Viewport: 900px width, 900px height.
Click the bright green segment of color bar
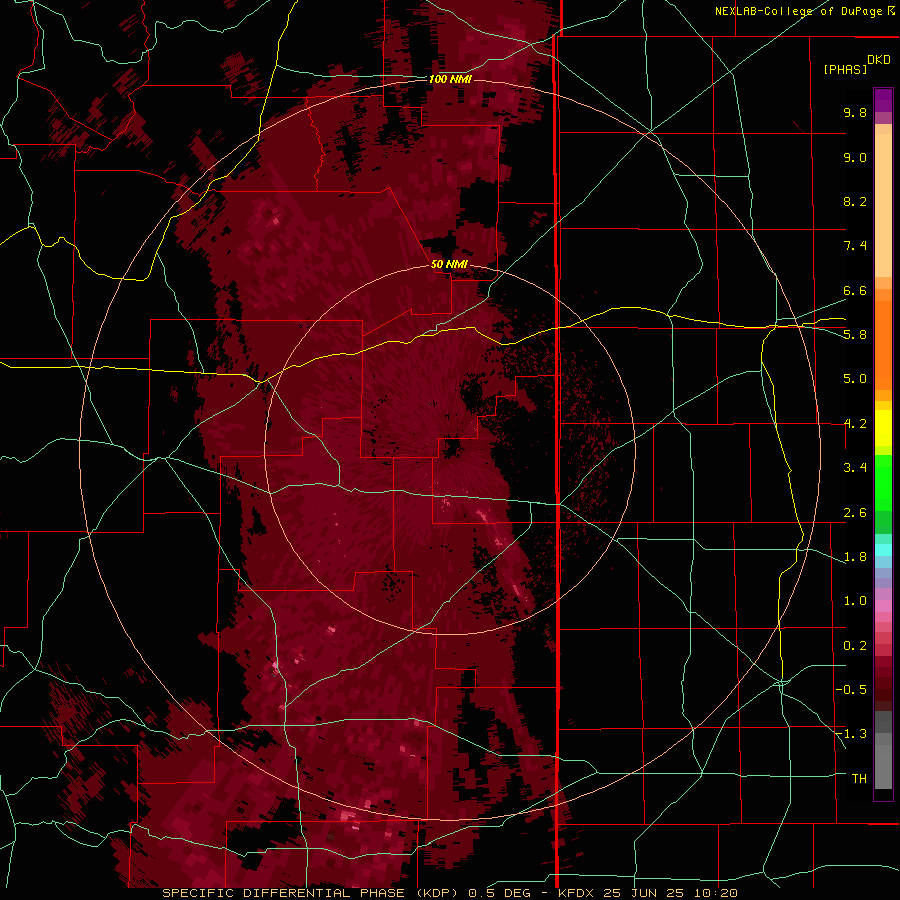[883, 482]
